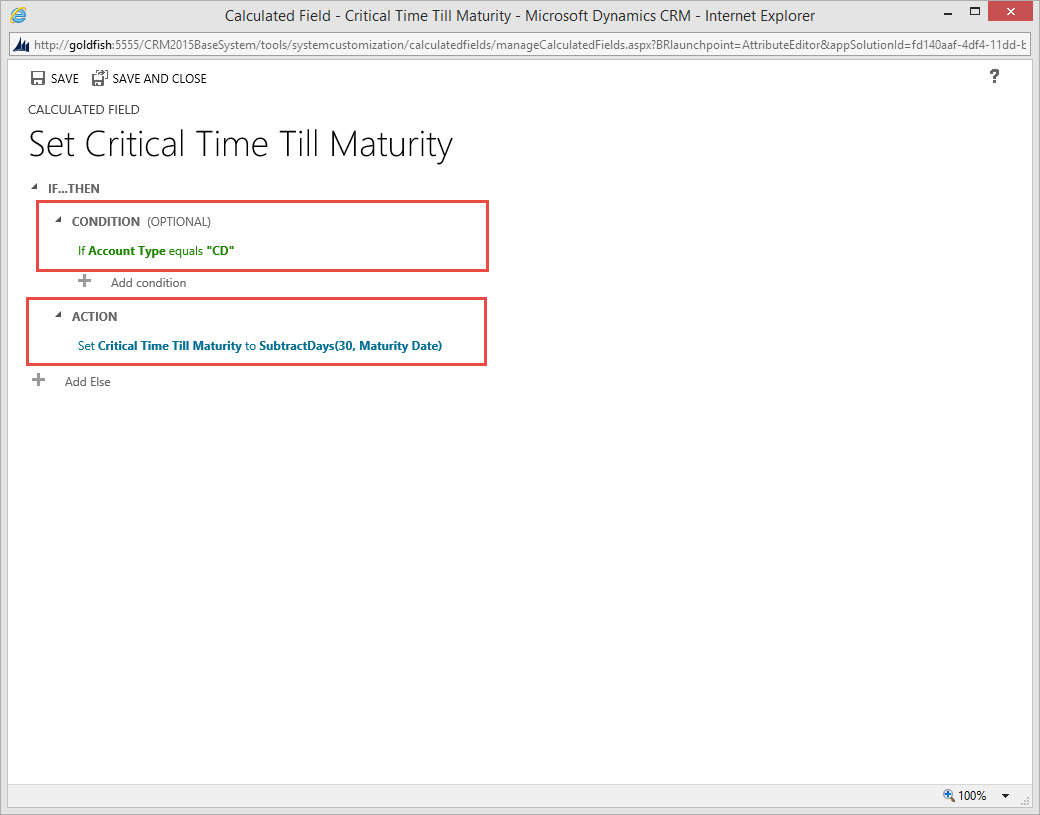Open help via the question mark icon
Image resolution: width=1040 pixels, height=815 pixels.
(994, 77)
